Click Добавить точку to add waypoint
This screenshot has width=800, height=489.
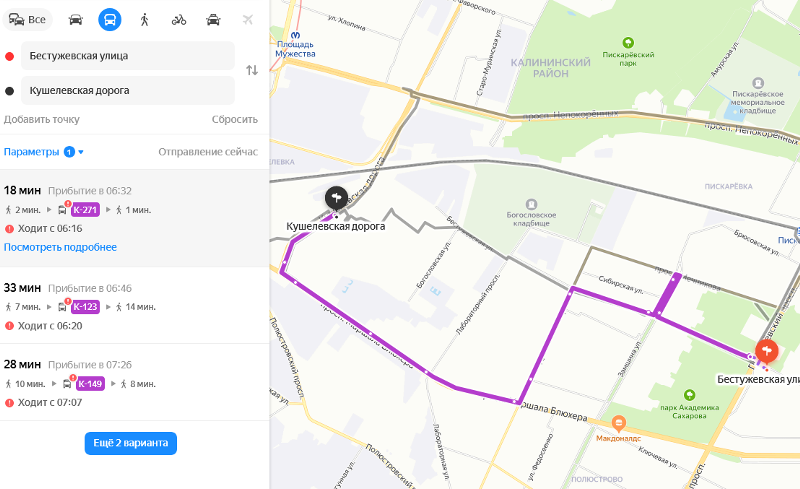coord(42,119)
